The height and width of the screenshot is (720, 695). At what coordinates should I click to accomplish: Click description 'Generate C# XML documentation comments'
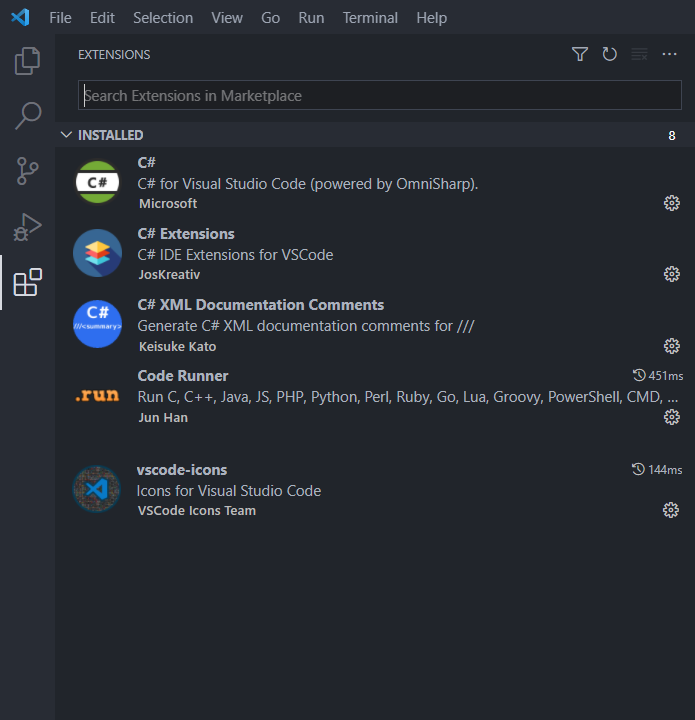point(306,326)
